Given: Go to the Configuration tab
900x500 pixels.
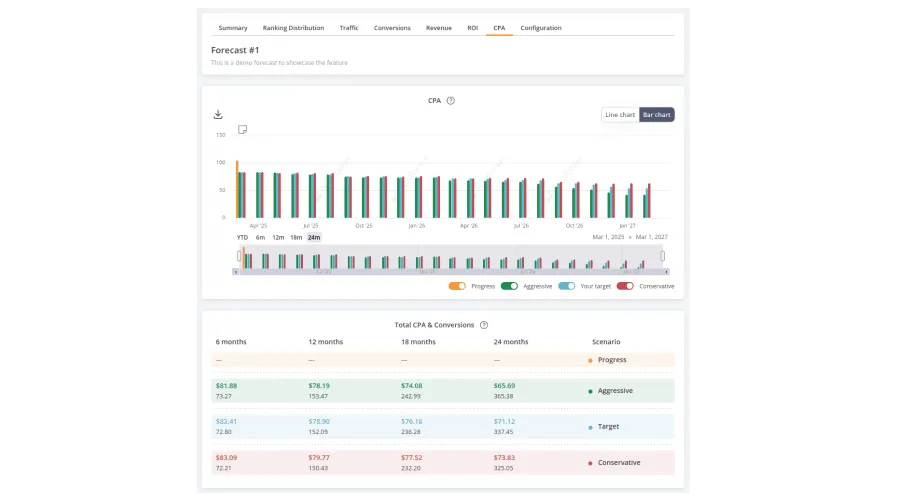Looking at the screenshot, I should pos(541,28).
